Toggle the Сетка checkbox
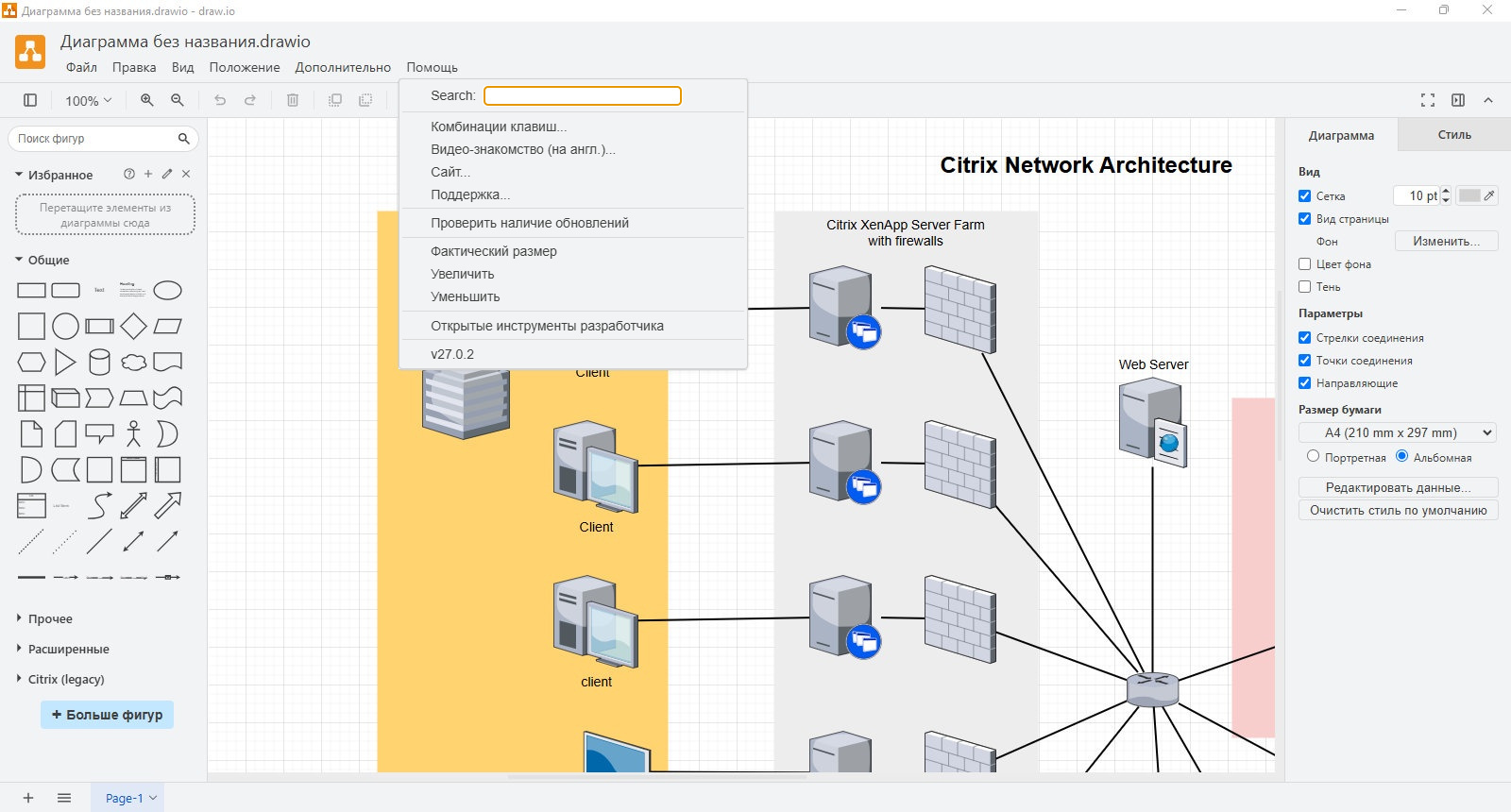 pyautogui.click(x=1304, y=195)
